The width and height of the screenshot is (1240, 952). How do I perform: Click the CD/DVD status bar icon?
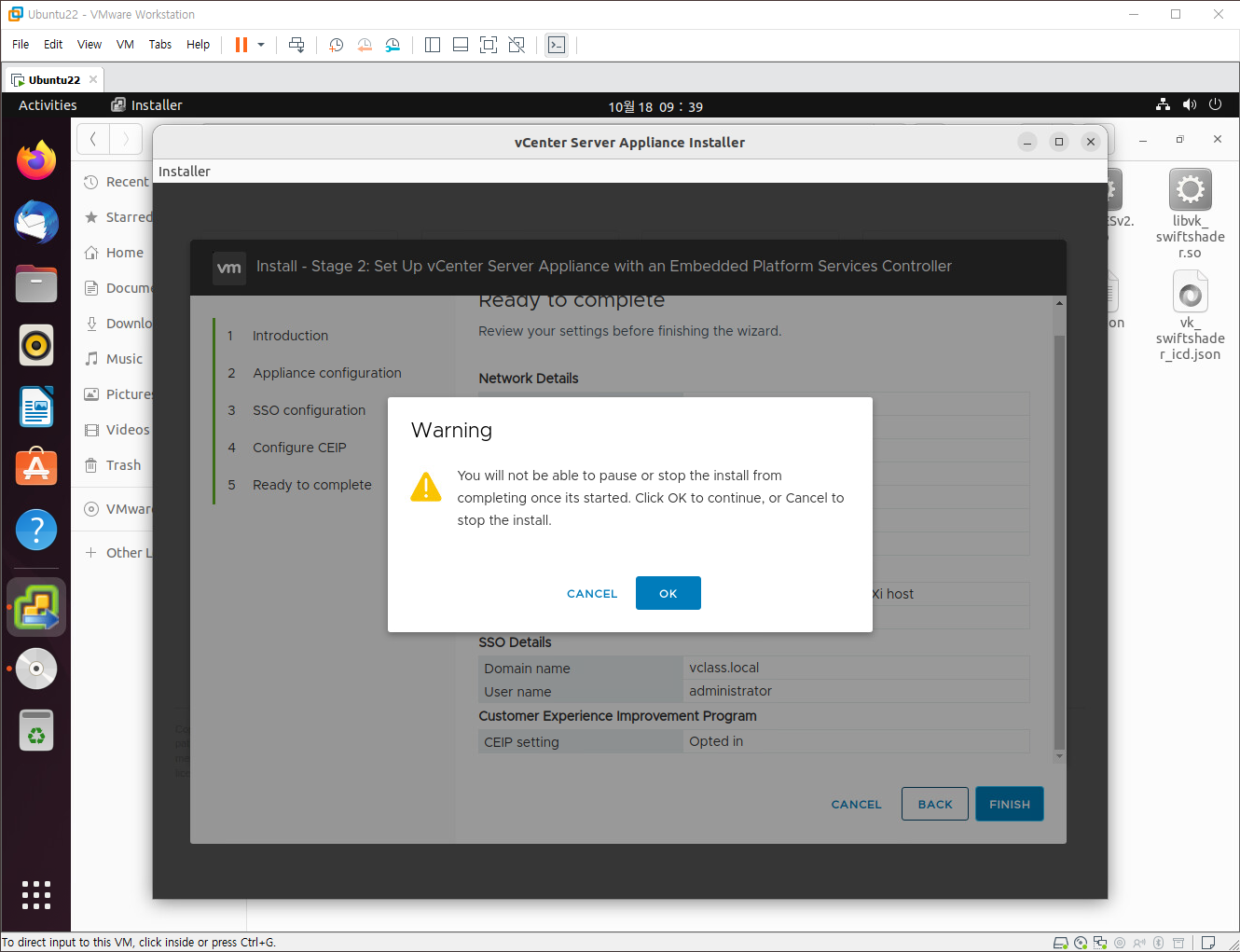tap(1081, 943)
